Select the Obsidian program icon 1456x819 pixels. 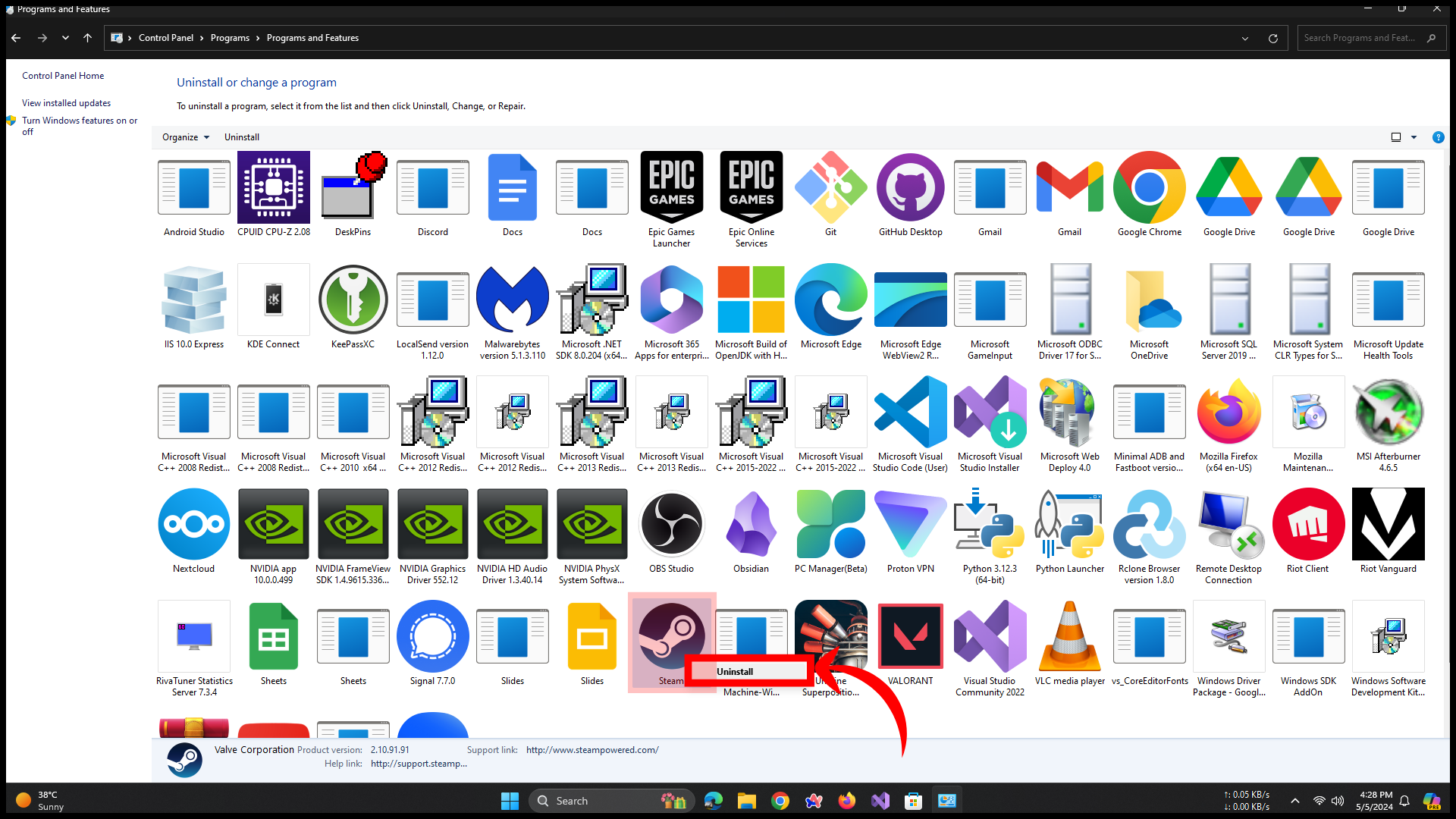pyautogui.click(x=751, y=525)
